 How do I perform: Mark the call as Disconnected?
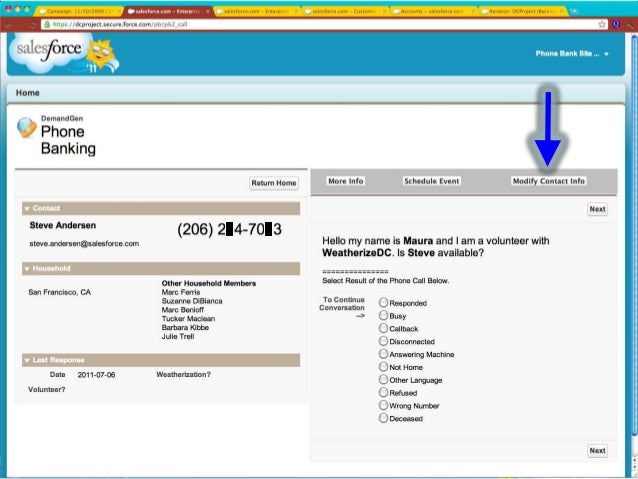point(383,341)
